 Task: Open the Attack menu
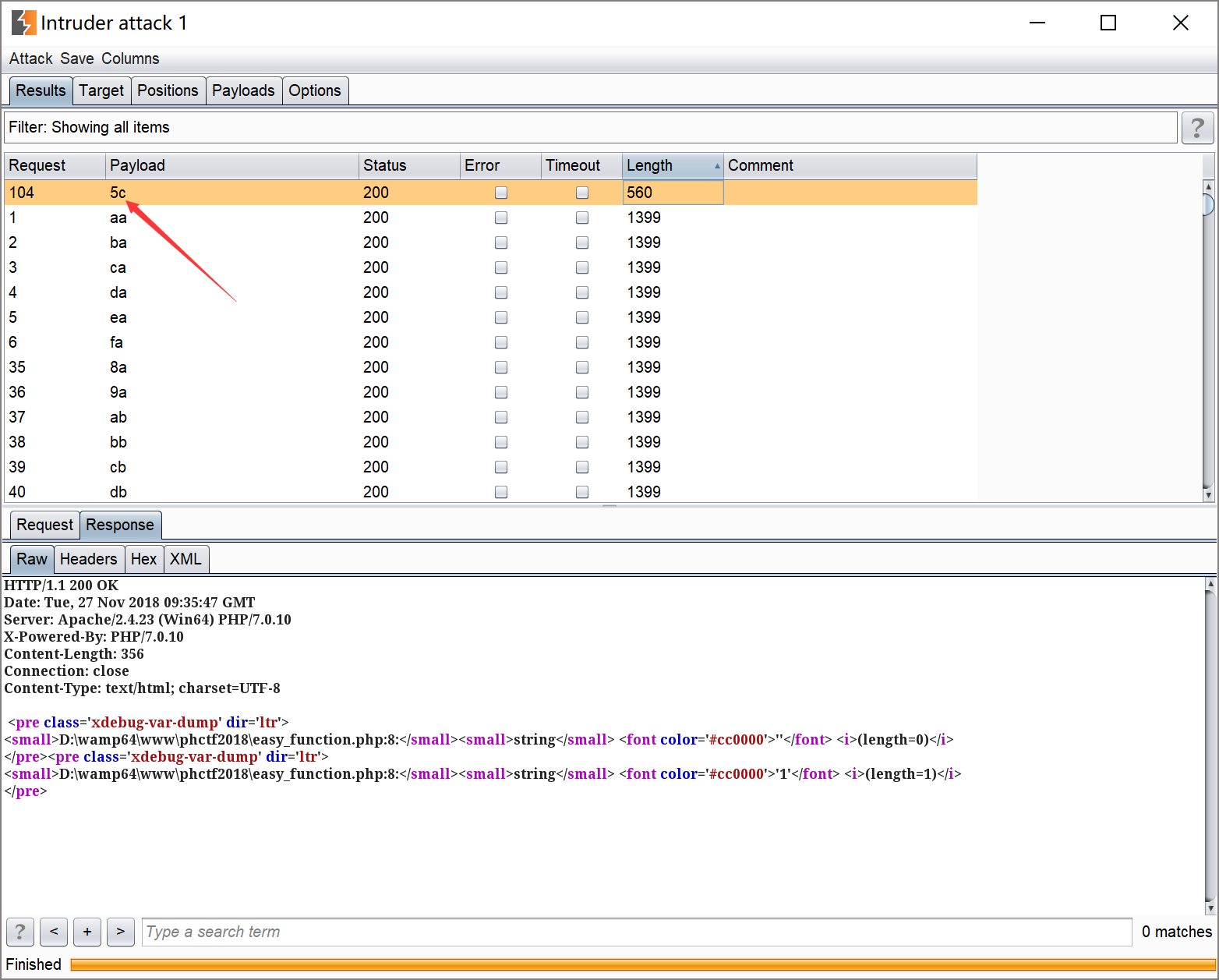[31, 58]
